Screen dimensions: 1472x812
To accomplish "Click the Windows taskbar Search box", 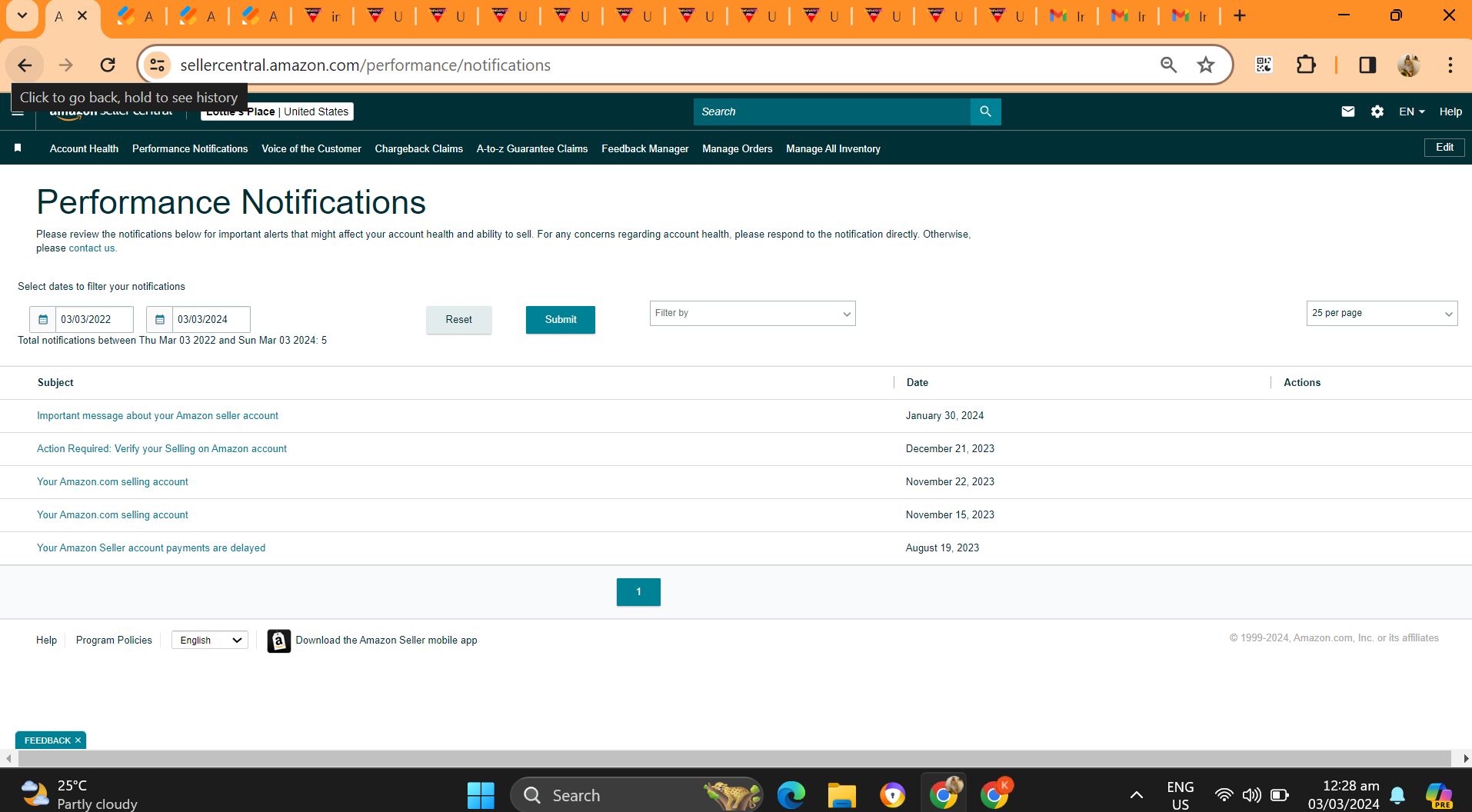I will pyautogui.click(x=637, y=795).
